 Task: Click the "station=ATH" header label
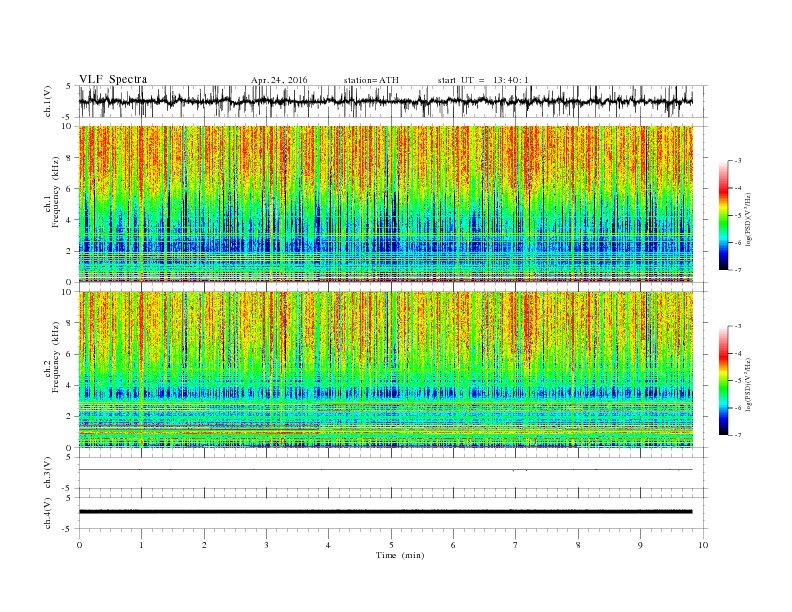click(371, 80)
